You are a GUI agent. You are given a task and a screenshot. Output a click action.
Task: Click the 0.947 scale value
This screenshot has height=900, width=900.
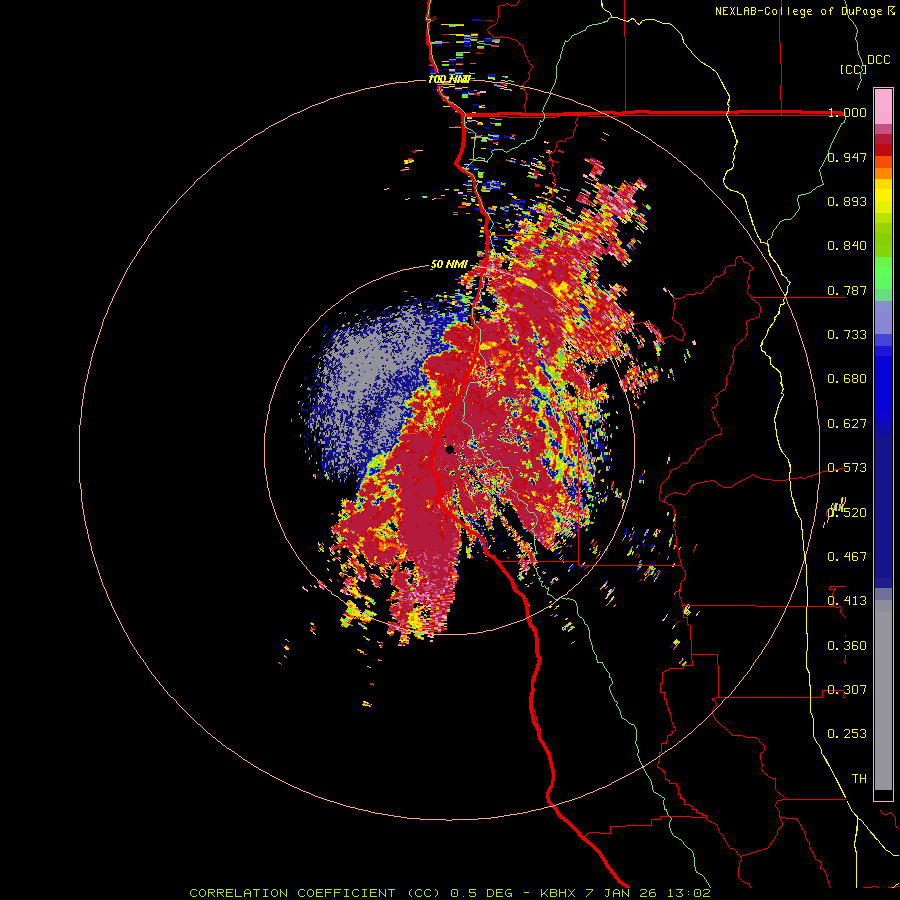tap(847, 157)
